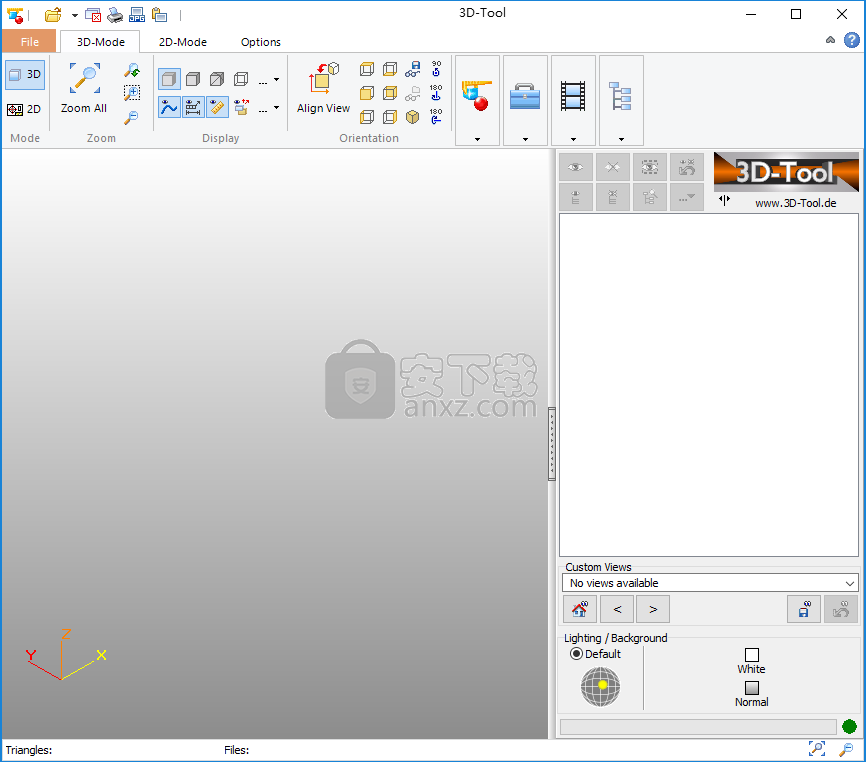Click the rotate 180 horizontal axis icon
The height and width of the screenshot is (762, 866).
pyautogui.click(x=436, y=117)
